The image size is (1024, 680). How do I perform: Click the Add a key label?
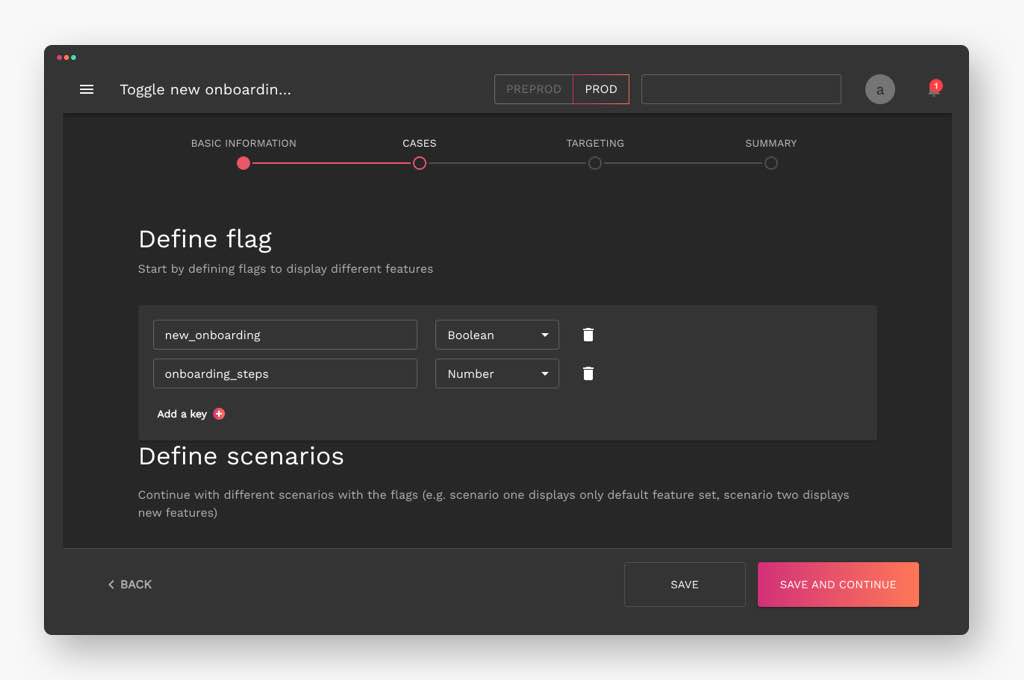[182, 413]
